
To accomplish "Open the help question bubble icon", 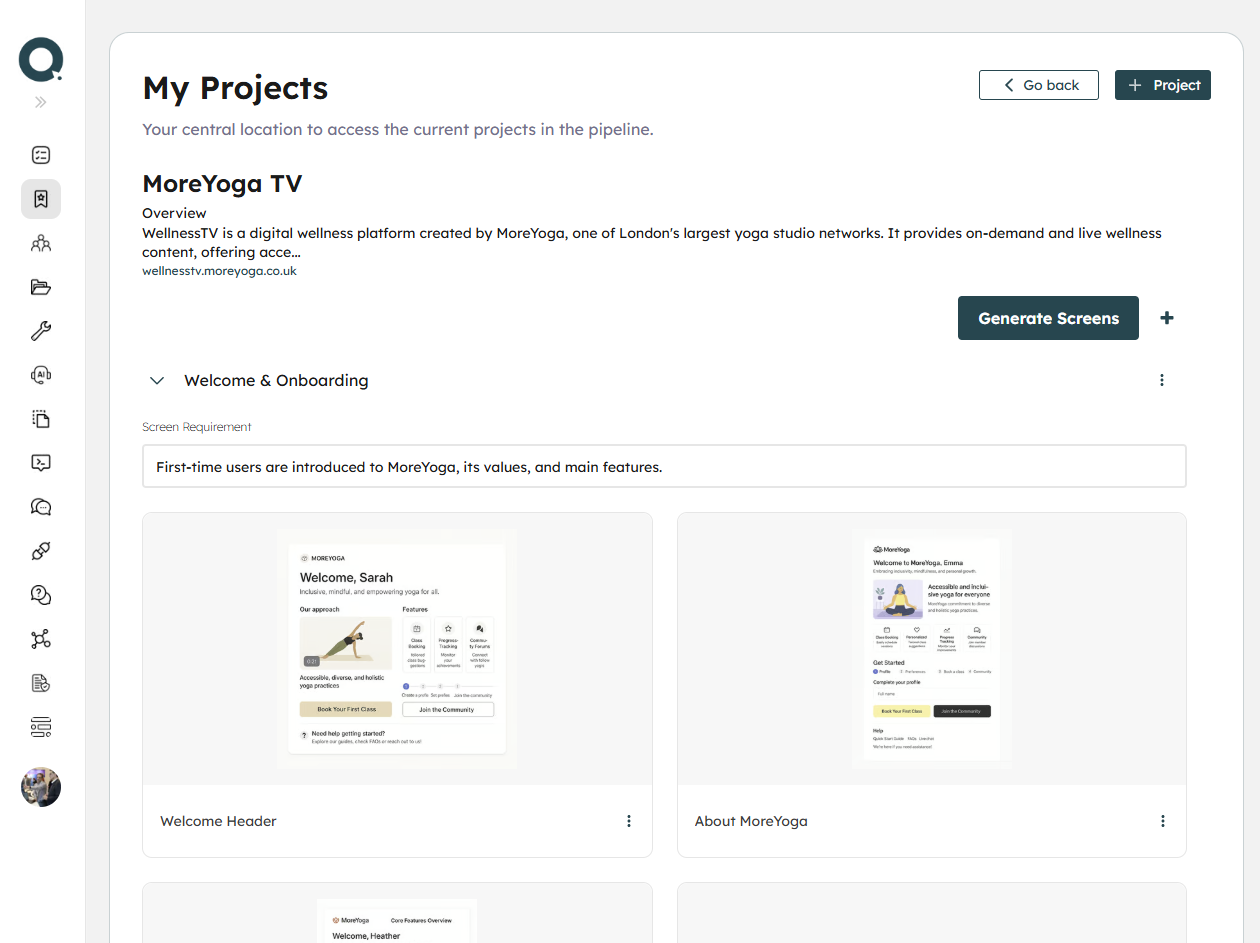I will coord(40,594).
